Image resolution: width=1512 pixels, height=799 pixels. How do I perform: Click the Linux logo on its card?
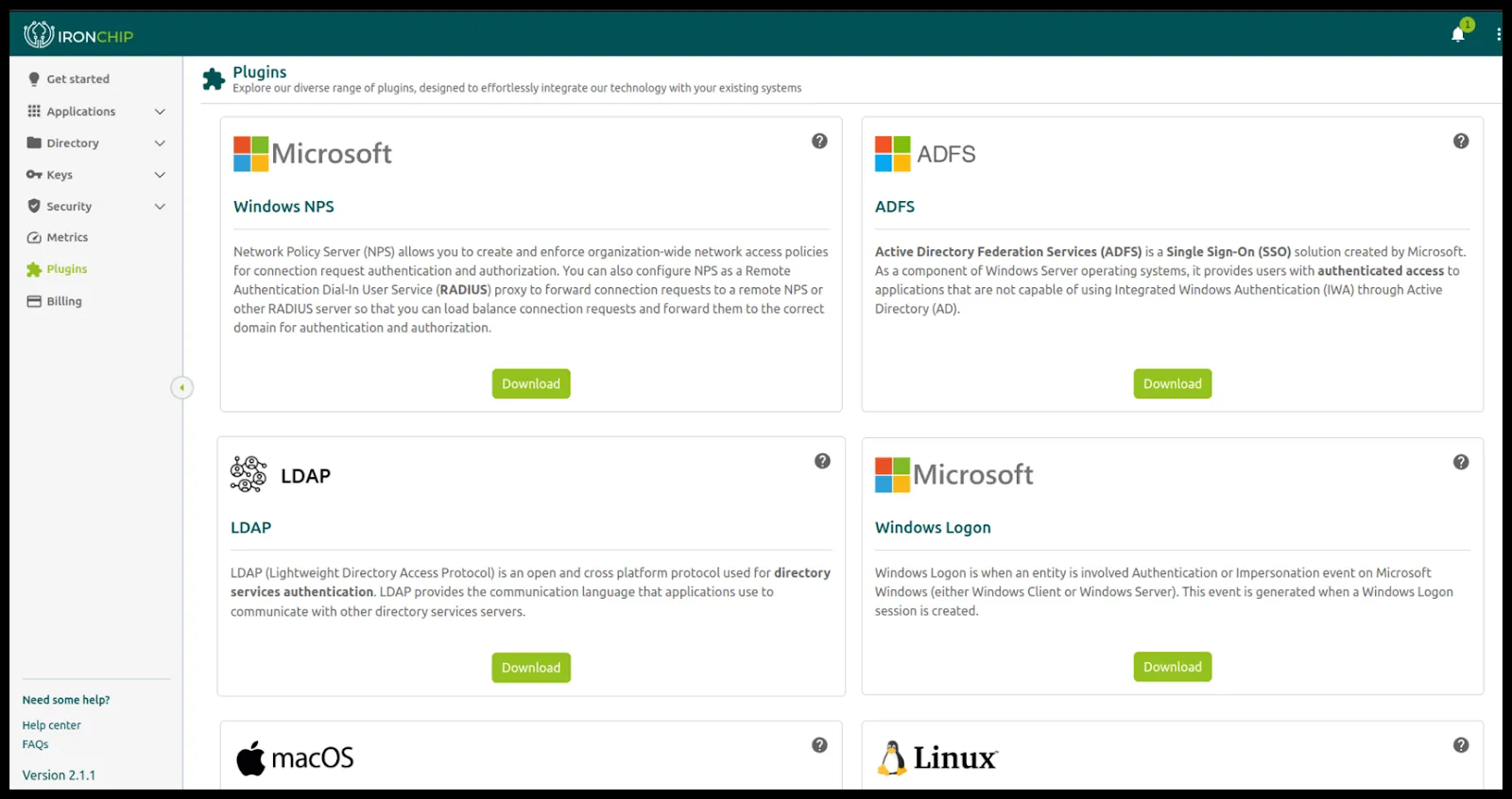pyautogui.click(x=937, y=757)
